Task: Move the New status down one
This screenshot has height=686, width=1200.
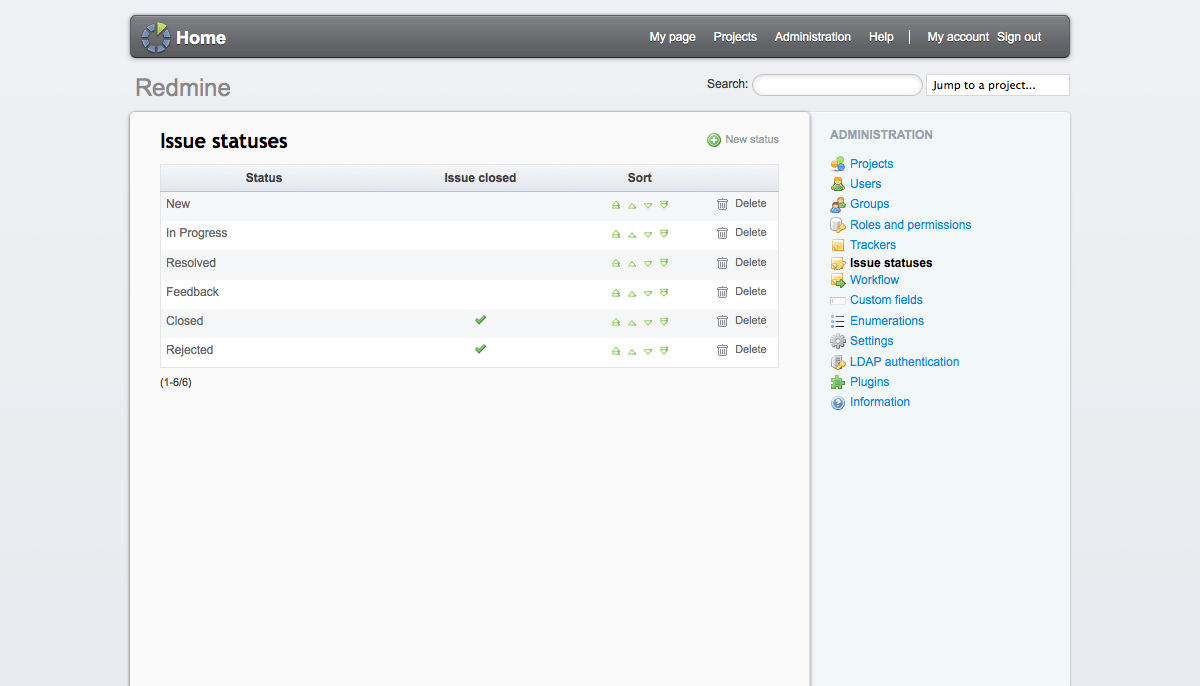Action: pos(648,205)
